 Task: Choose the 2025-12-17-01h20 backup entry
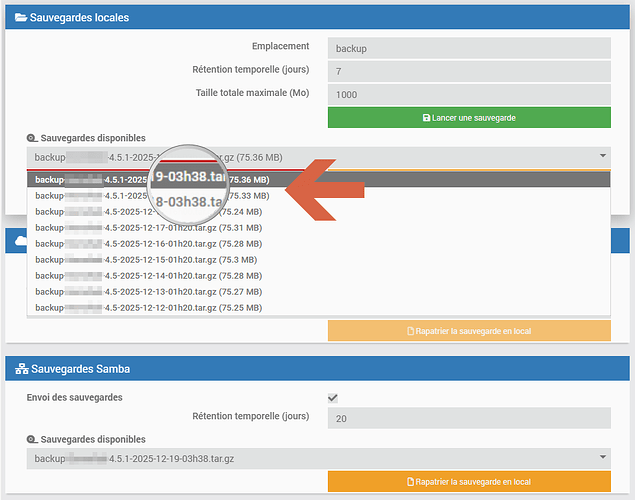[319, 228]
